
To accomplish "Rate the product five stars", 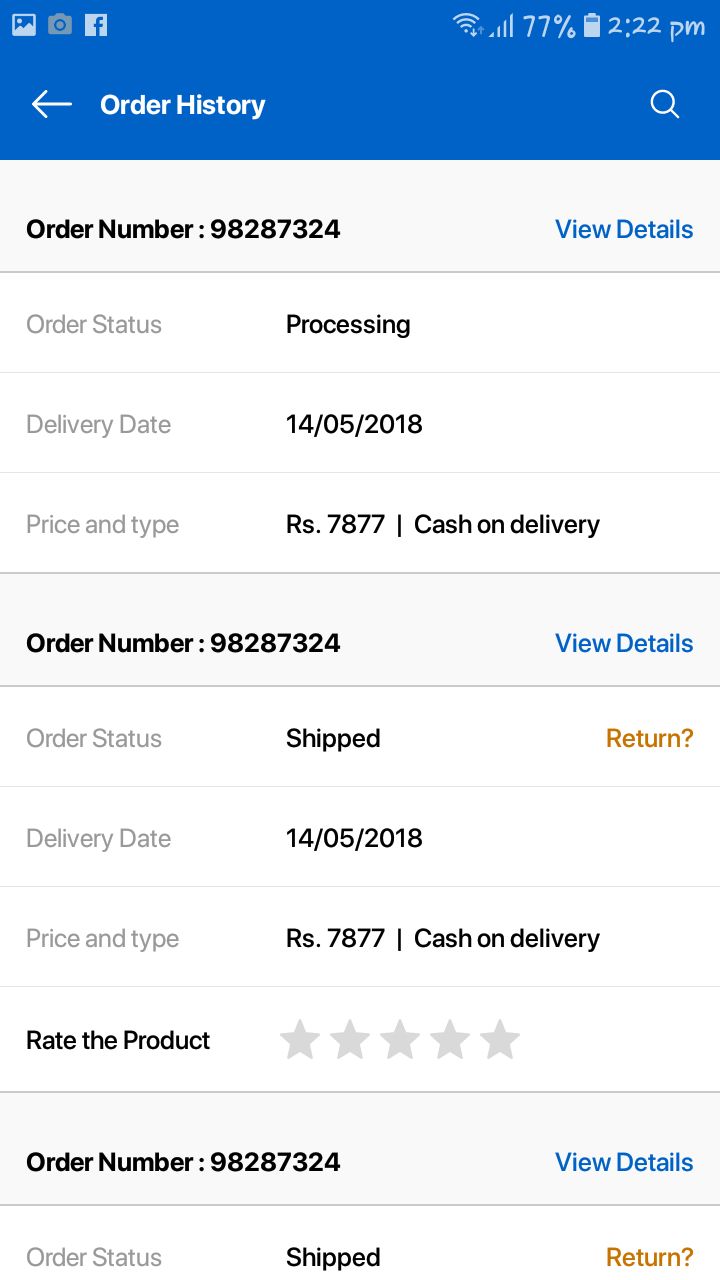I will (500, 1040).
